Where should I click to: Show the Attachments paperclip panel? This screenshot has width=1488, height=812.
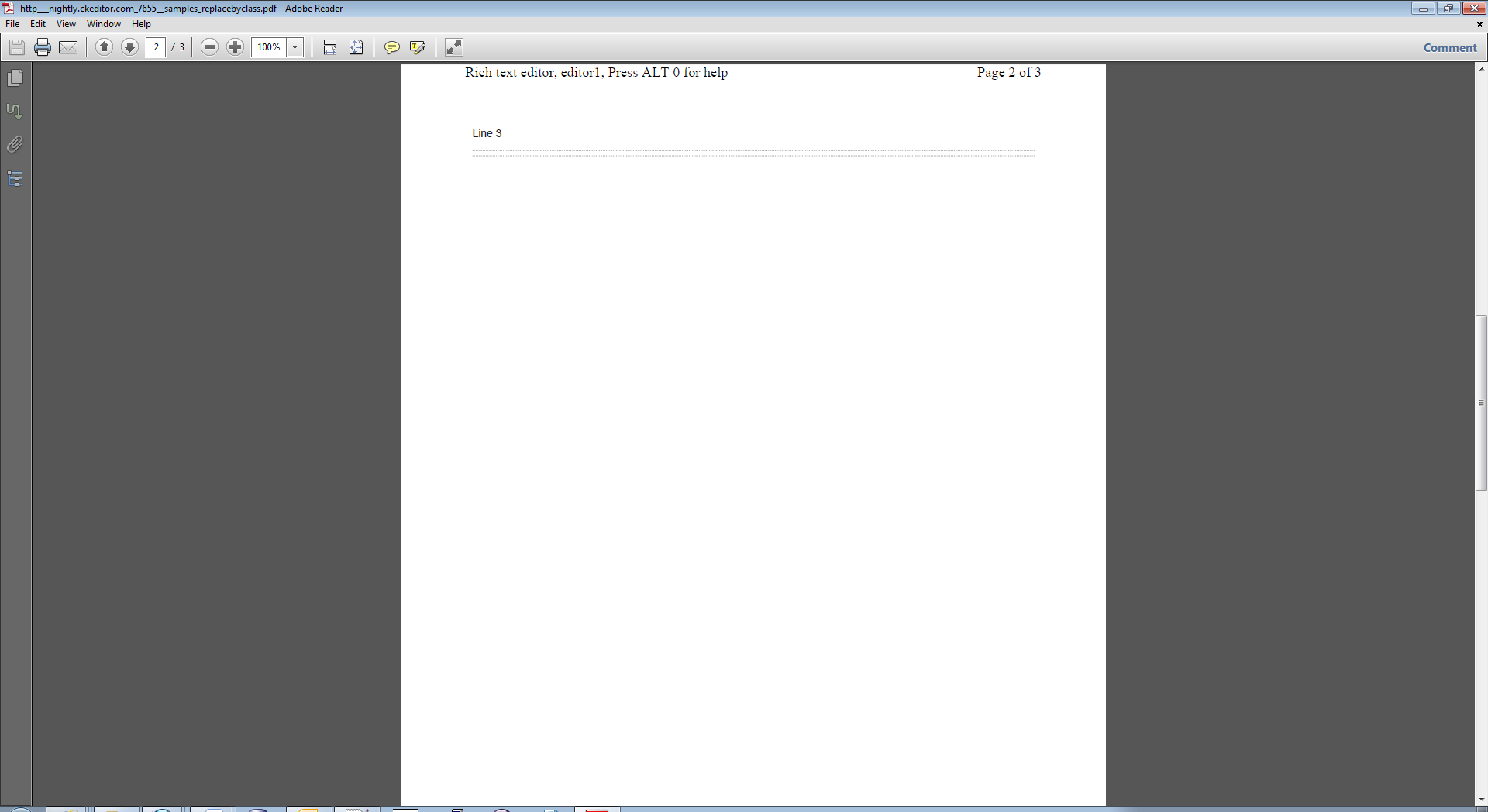15,145
